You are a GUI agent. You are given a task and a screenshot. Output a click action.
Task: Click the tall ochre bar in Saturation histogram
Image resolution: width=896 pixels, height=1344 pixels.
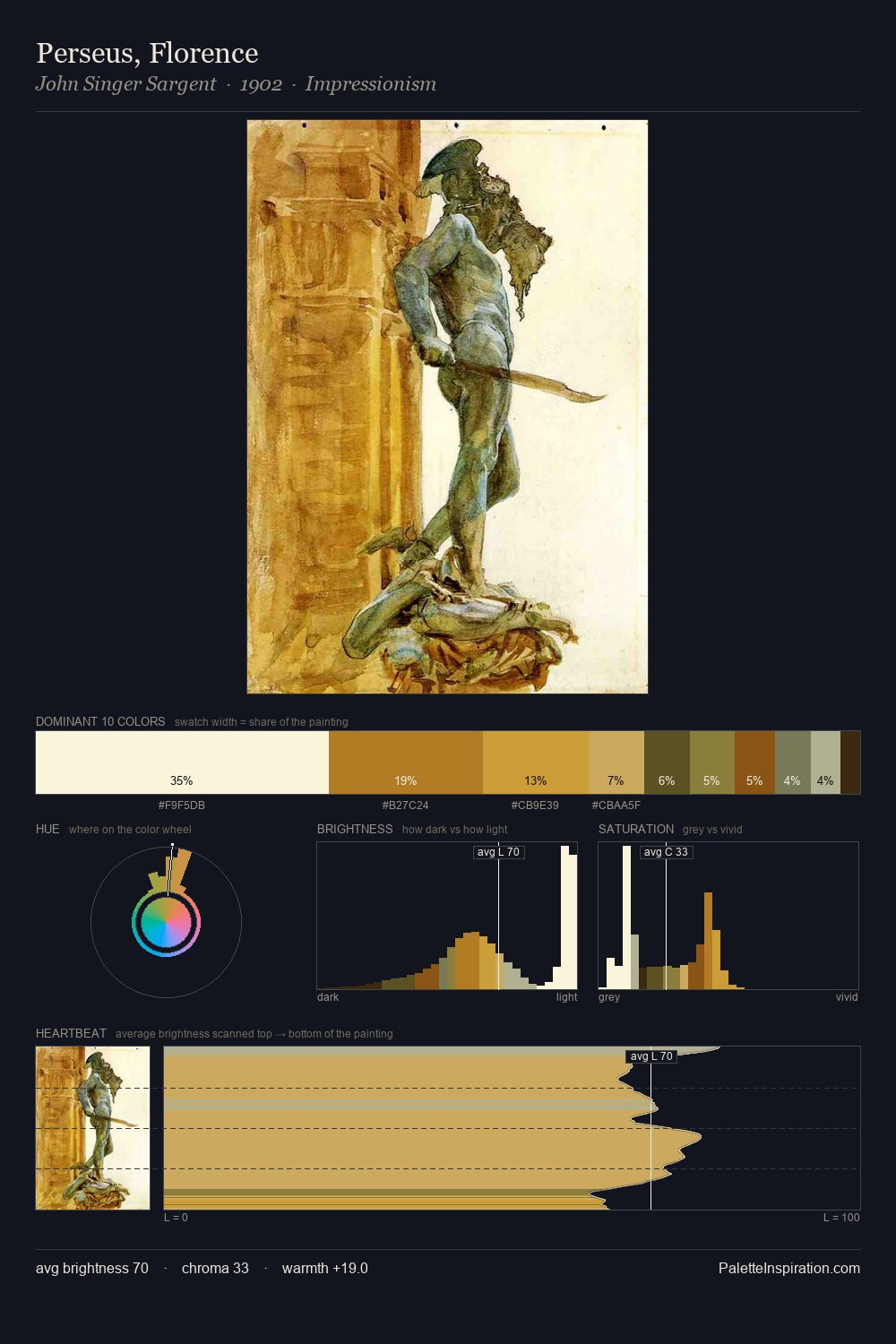708,941
